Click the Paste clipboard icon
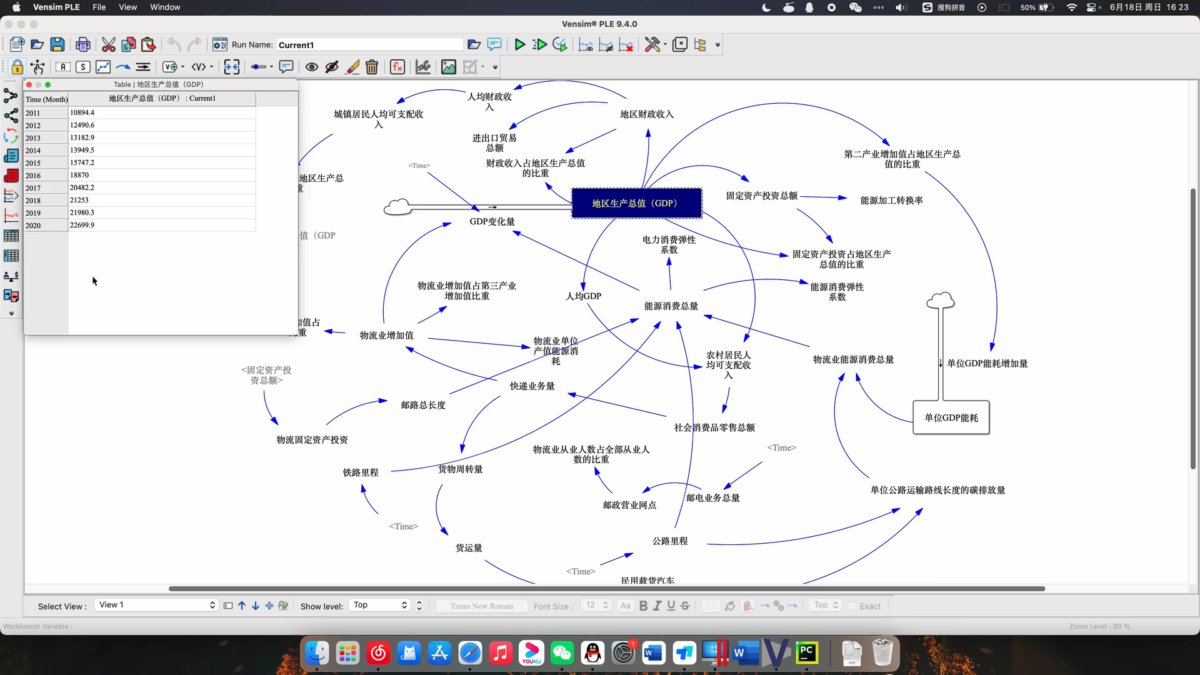This screenshot has height=675, width=1200. pos(148,44)
